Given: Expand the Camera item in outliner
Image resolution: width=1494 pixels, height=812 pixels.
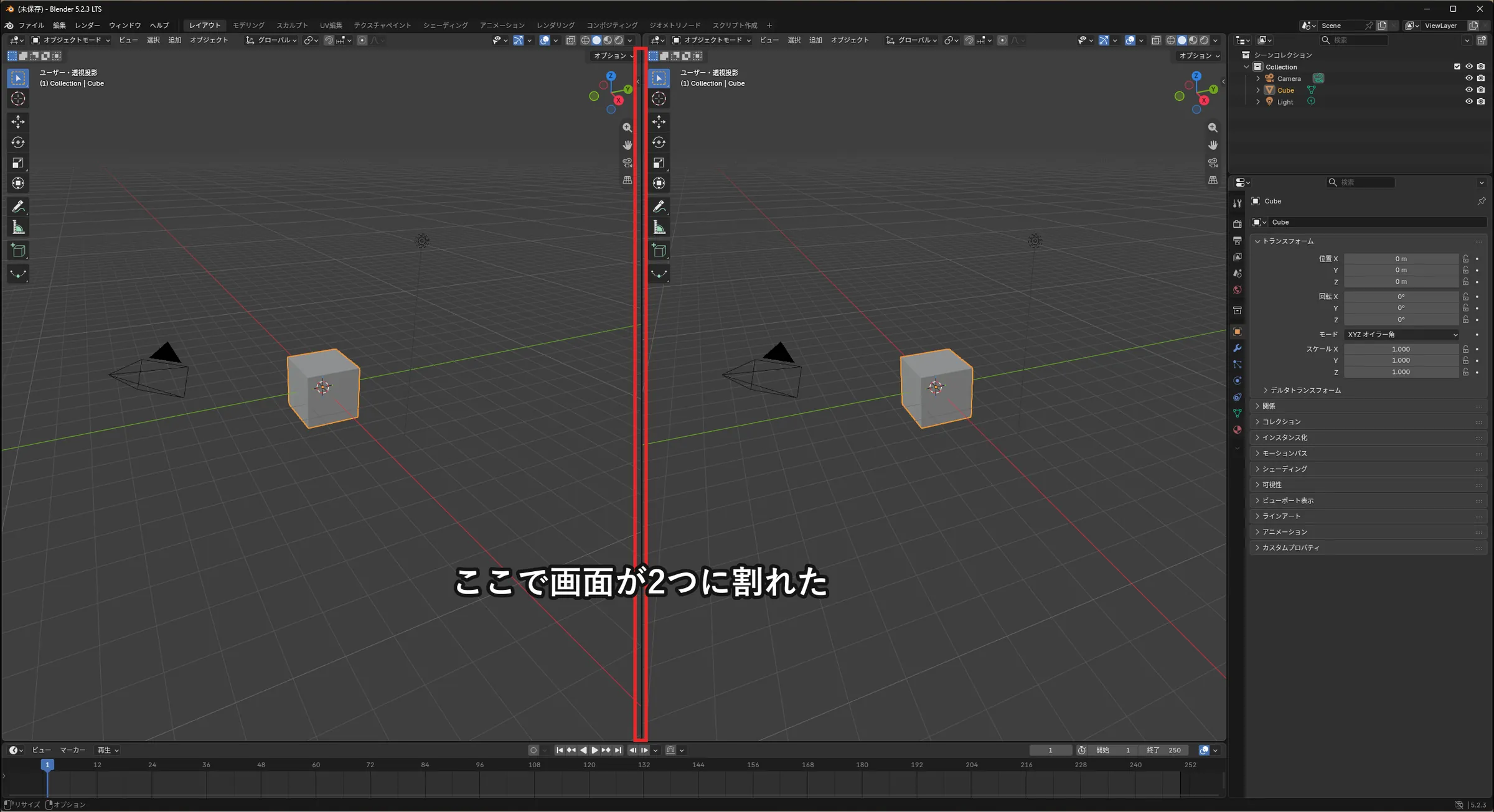Looking at the screenshot, I should pyautogui.click(x=1258, y=78).
